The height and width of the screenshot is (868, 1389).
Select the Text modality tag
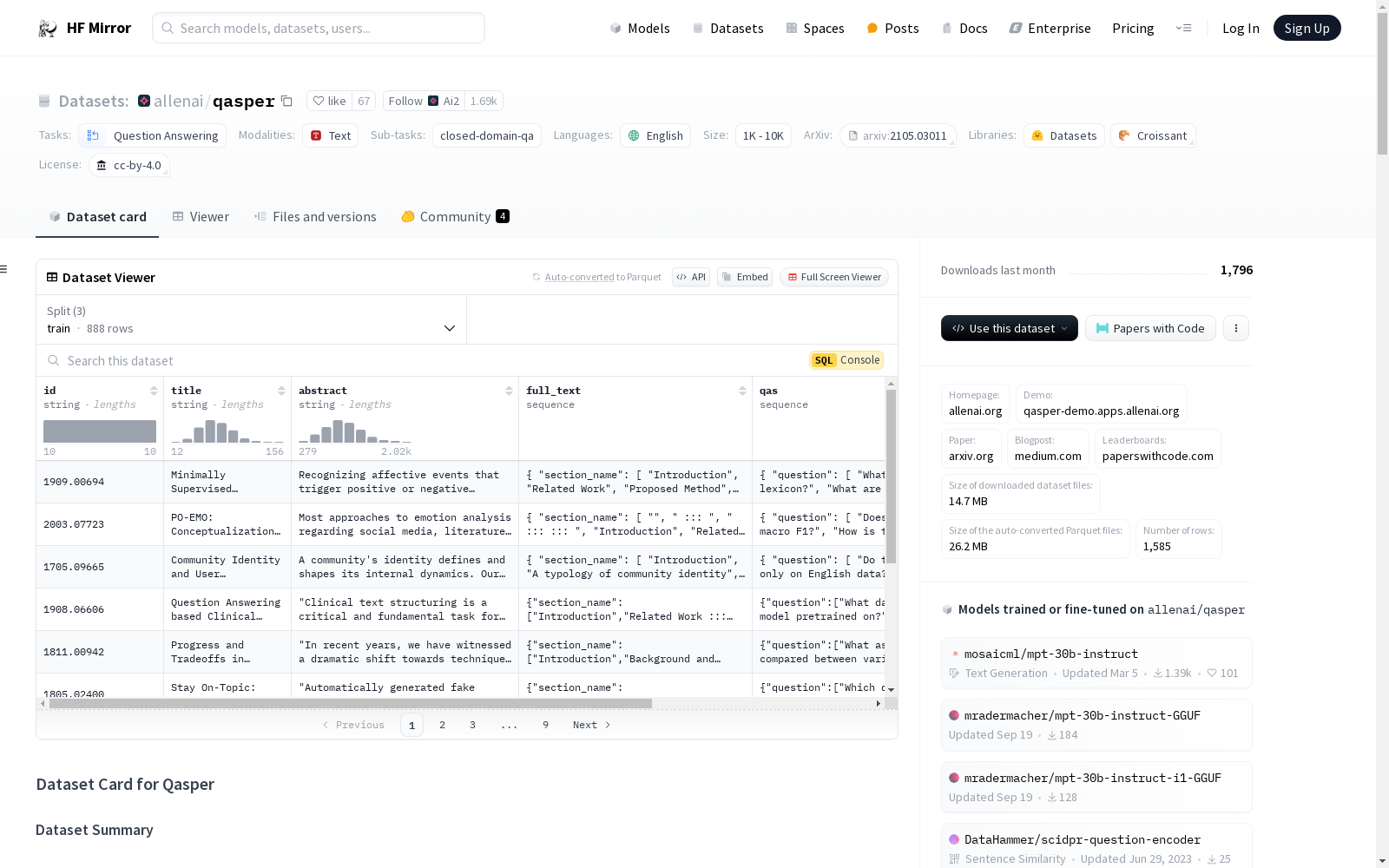(x=331, y=135)
